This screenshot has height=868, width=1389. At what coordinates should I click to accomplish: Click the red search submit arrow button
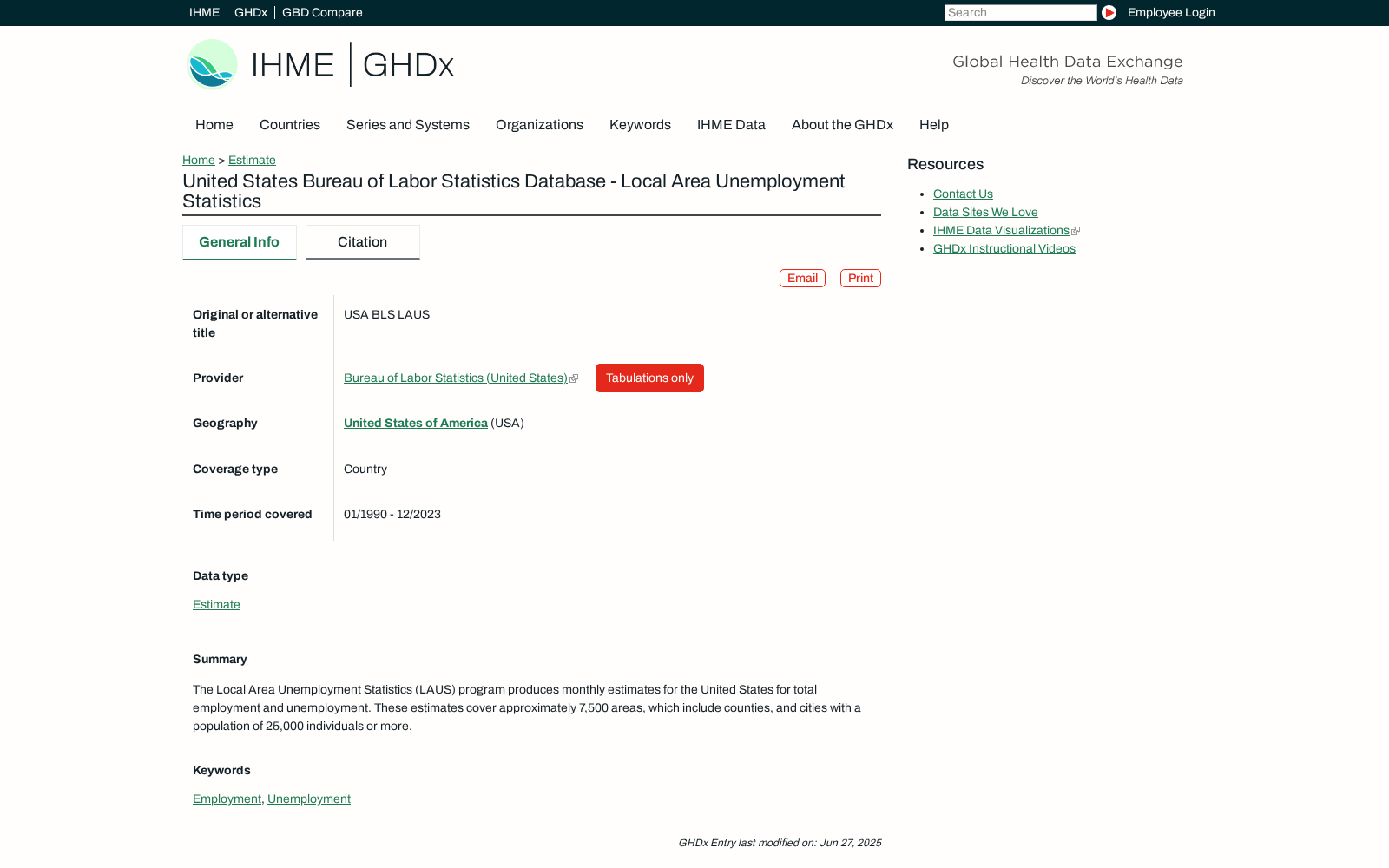point(1109,12)
